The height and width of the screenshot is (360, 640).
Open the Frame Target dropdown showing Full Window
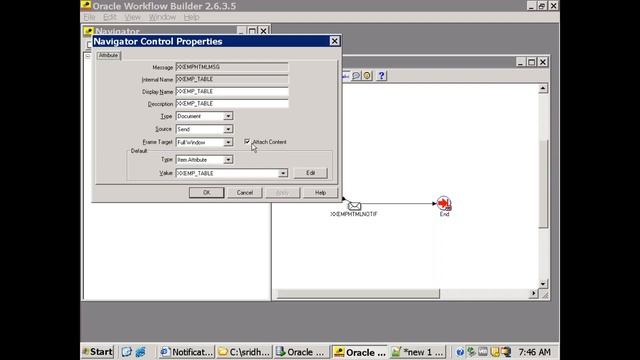coord(228,142)
